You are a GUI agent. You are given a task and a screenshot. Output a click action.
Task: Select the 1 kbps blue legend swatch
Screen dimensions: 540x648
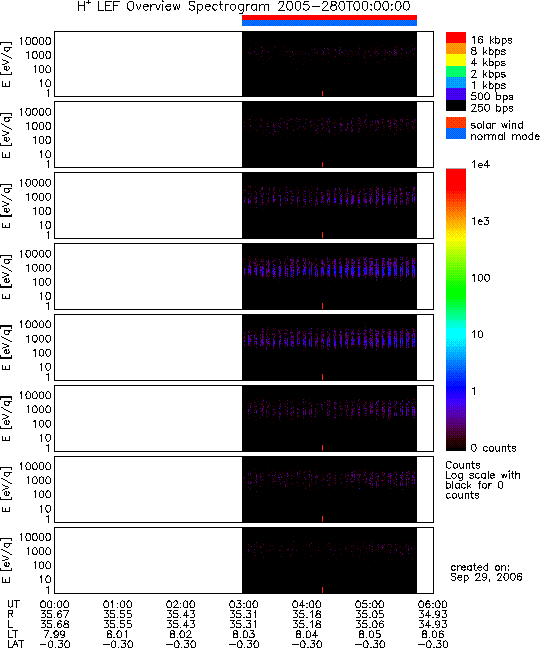pyautogui.click(x=456, y=82)
